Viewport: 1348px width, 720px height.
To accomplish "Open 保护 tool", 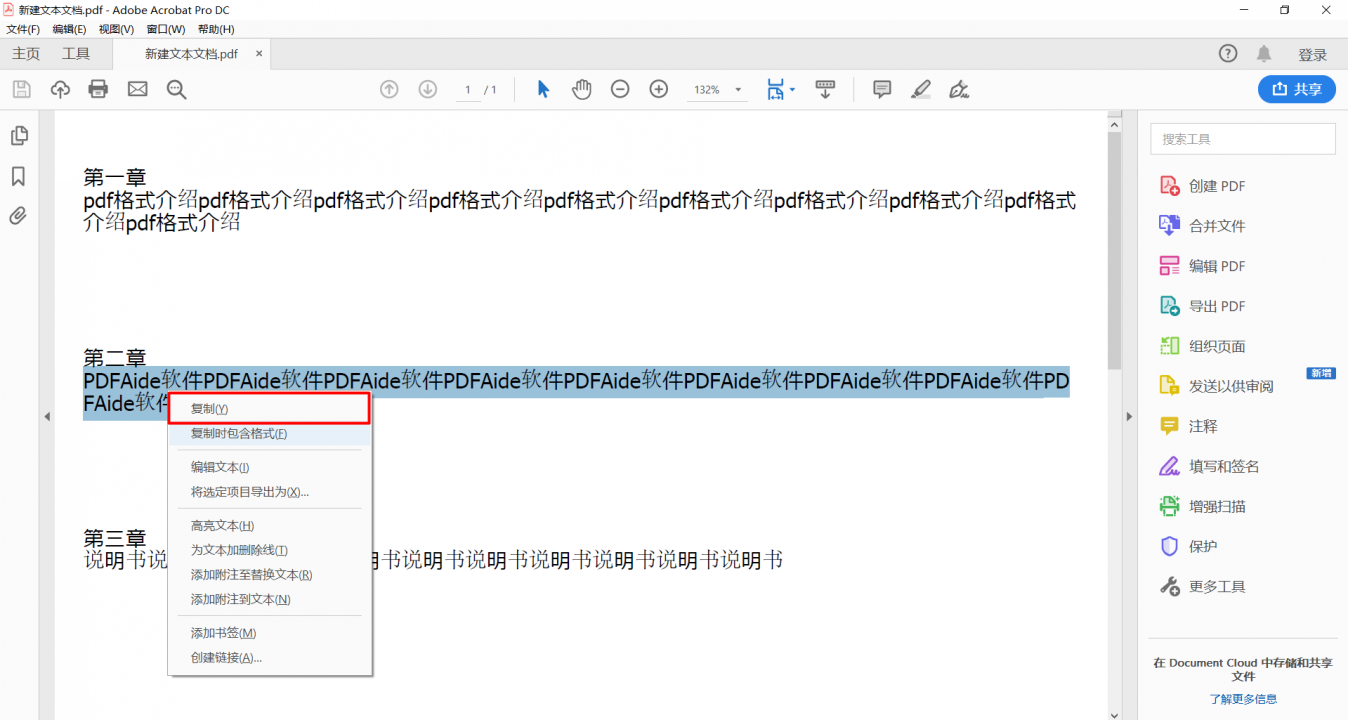I will click(x=1188, y=546).
